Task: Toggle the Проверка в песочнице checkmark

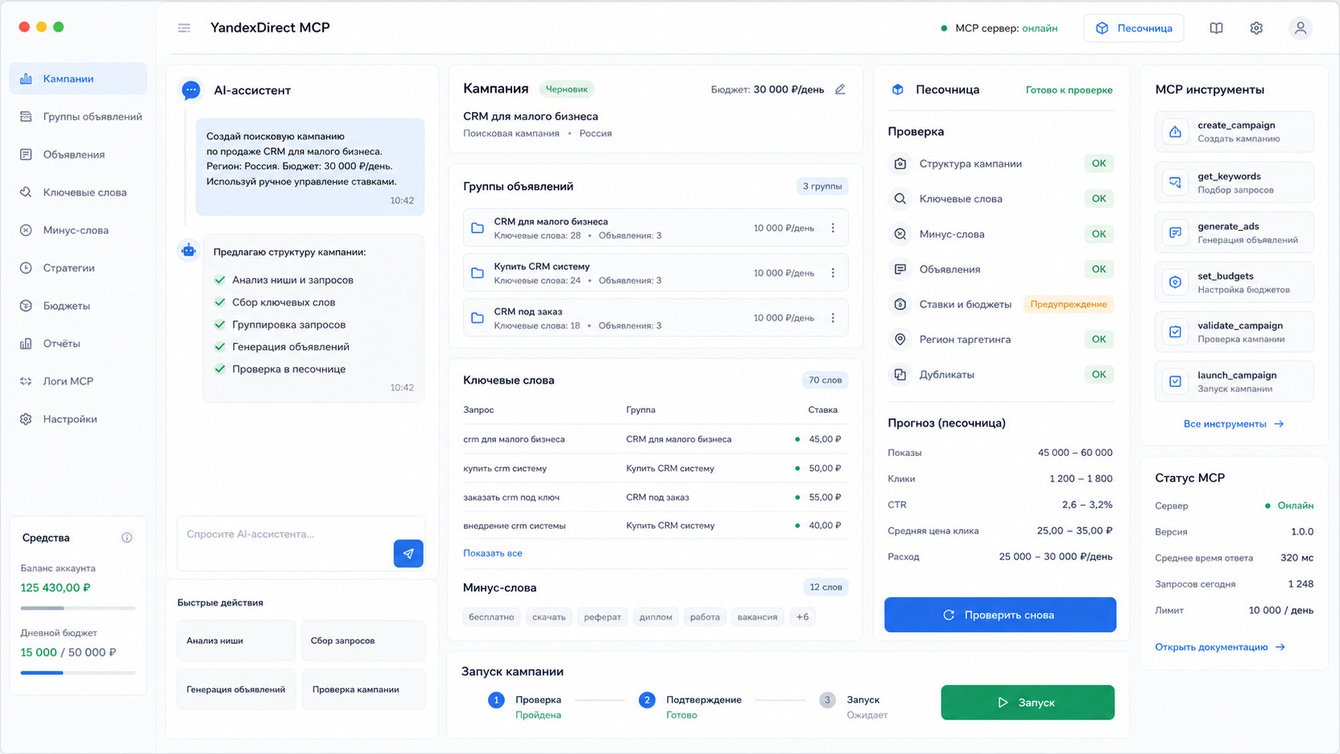Action: coord(220,369)
